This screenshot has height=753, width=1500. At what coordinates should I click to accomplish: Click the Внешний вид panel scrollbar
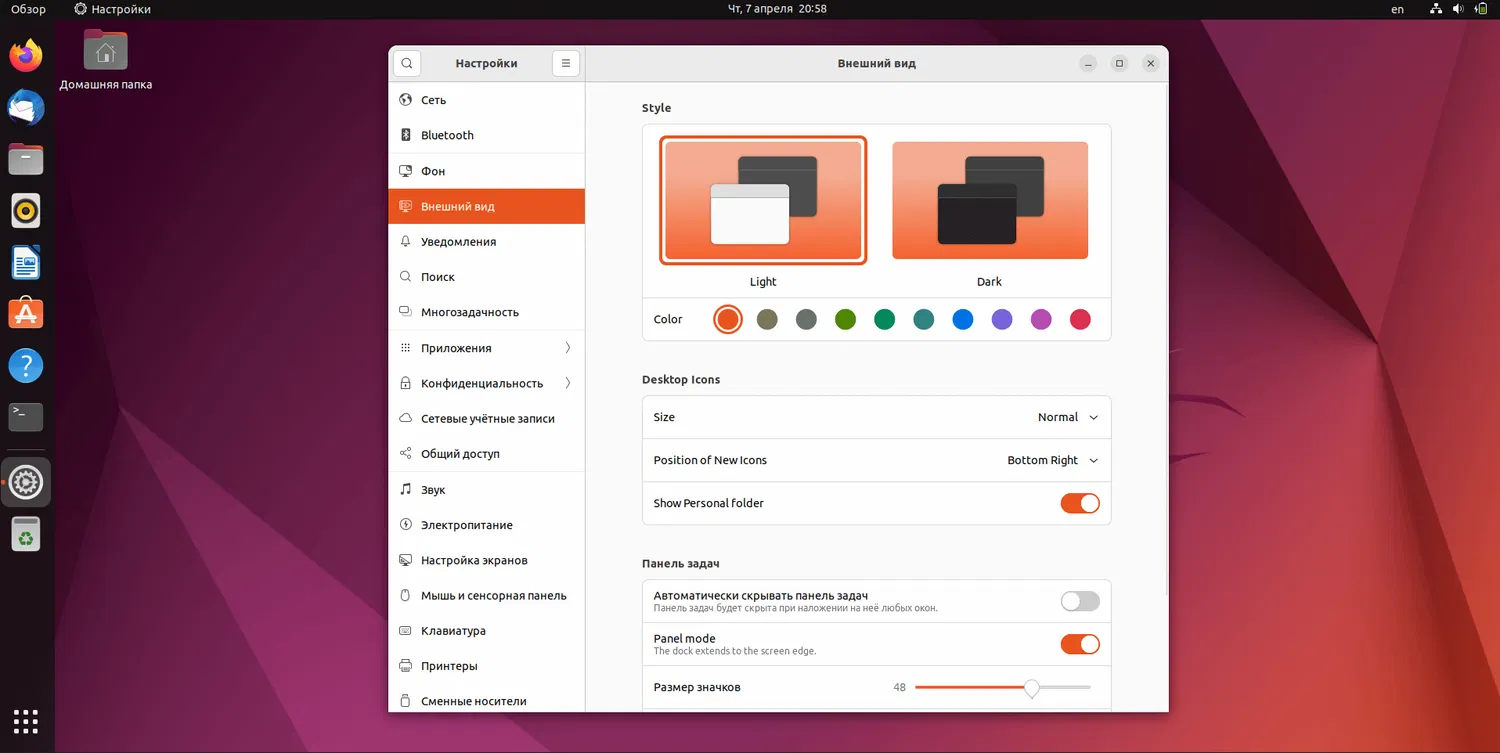click(x=1165, y=340)
